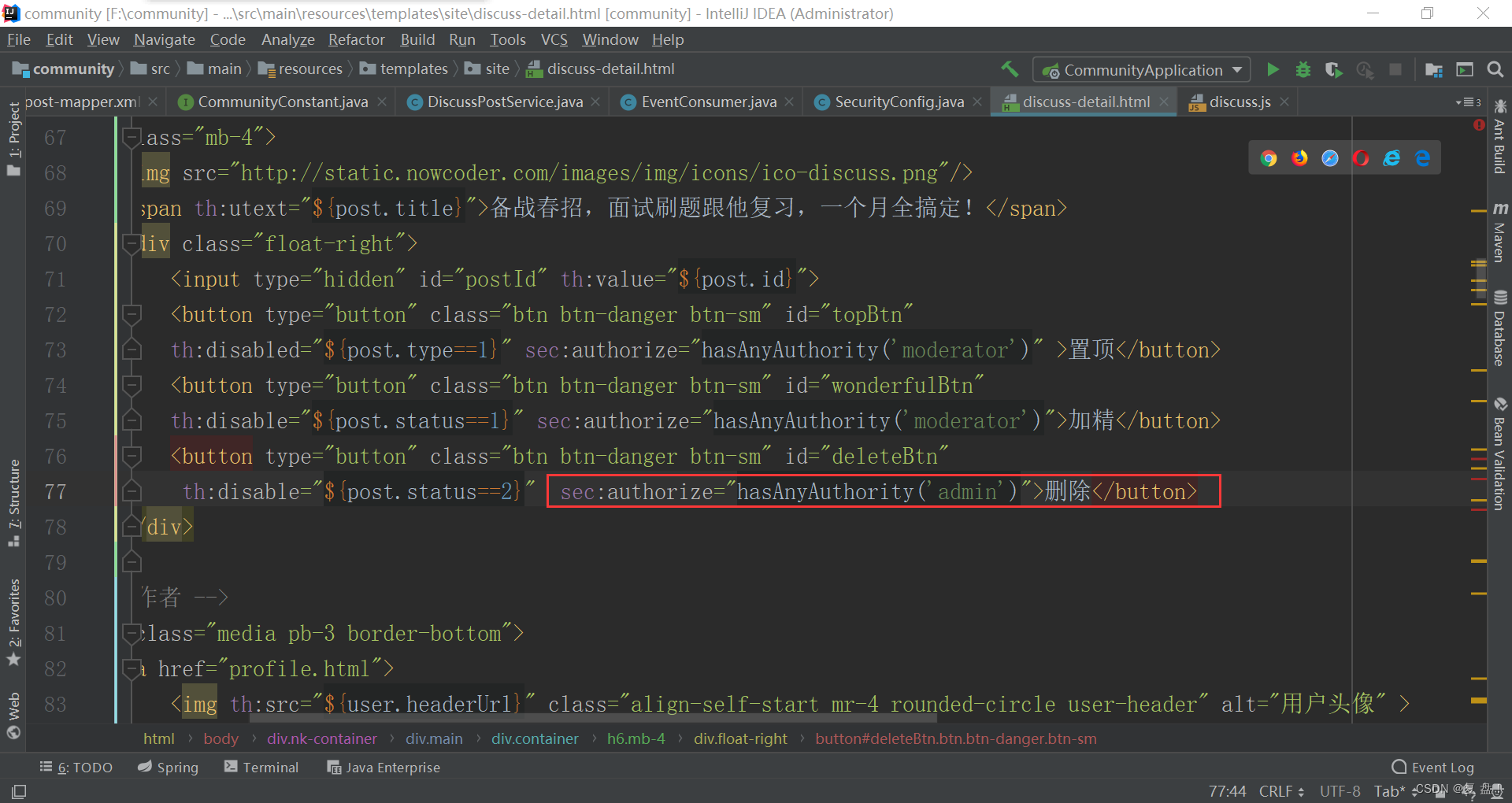Viewport: 1512px width, 803px height.
Task: Open the Favorites tool window
Action: [x=13, y=622]
